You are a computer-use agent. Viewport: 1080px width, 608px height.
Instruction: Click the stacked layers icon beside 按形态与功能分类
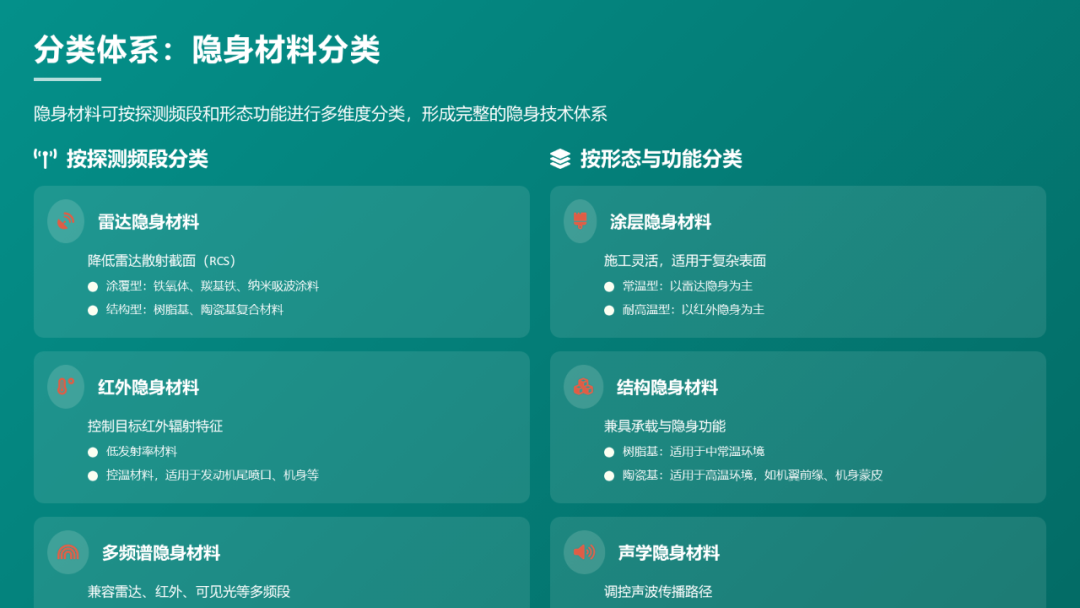tap(559, 157)
